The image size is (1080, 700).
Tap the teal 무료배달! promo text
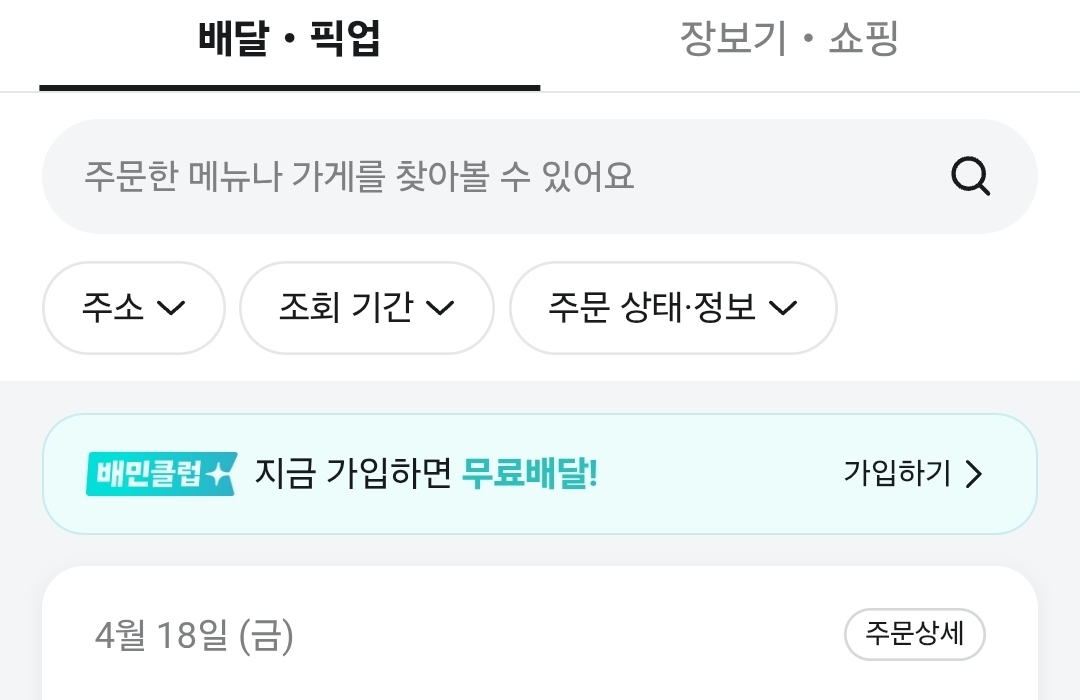pos(529,474)
